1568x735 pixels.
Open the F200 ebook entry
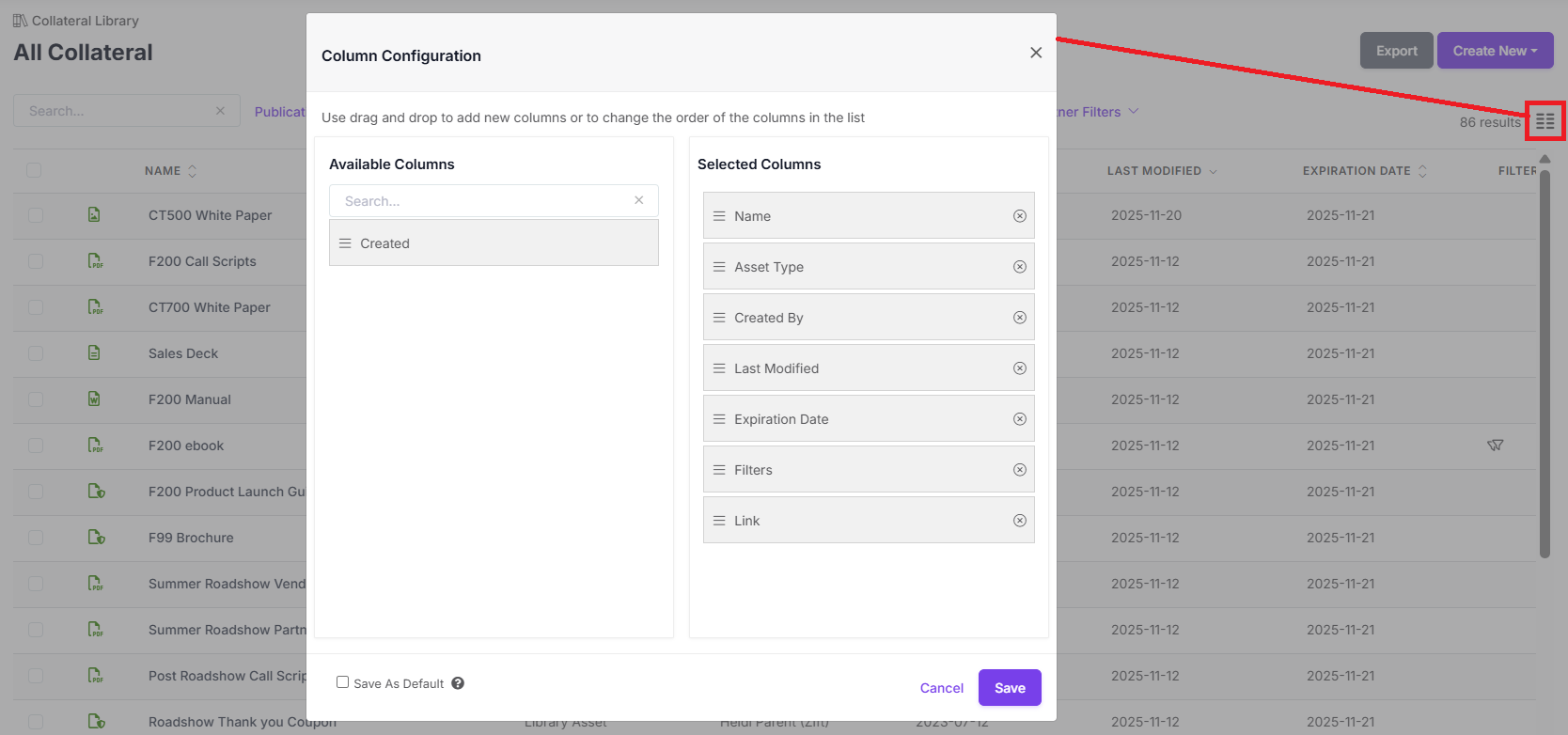click(x=186, y=446)
